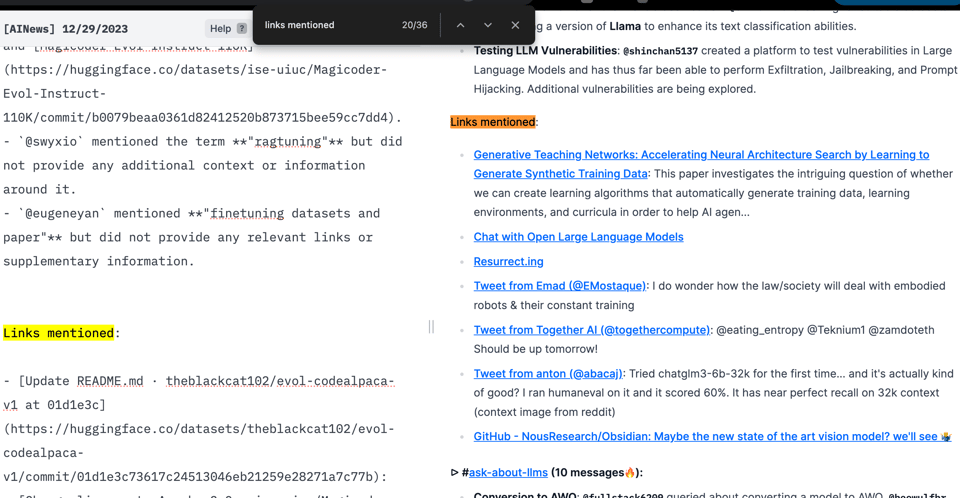Click the 20/36 match counter
Screen dimensions: 960x498
(414, 25)
